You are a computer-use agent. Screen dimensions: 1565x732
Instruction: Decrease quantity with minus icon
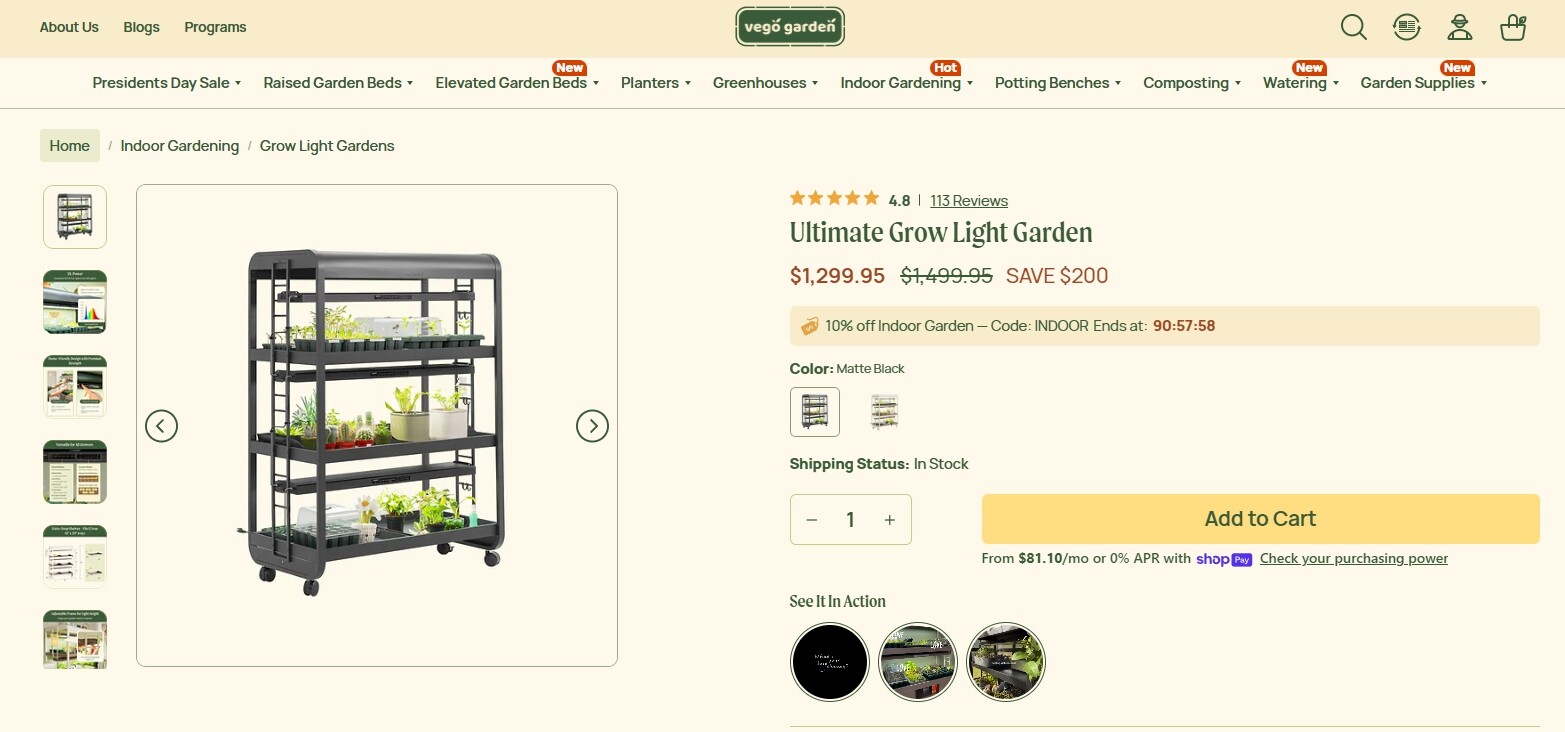(x=812, y=520)
